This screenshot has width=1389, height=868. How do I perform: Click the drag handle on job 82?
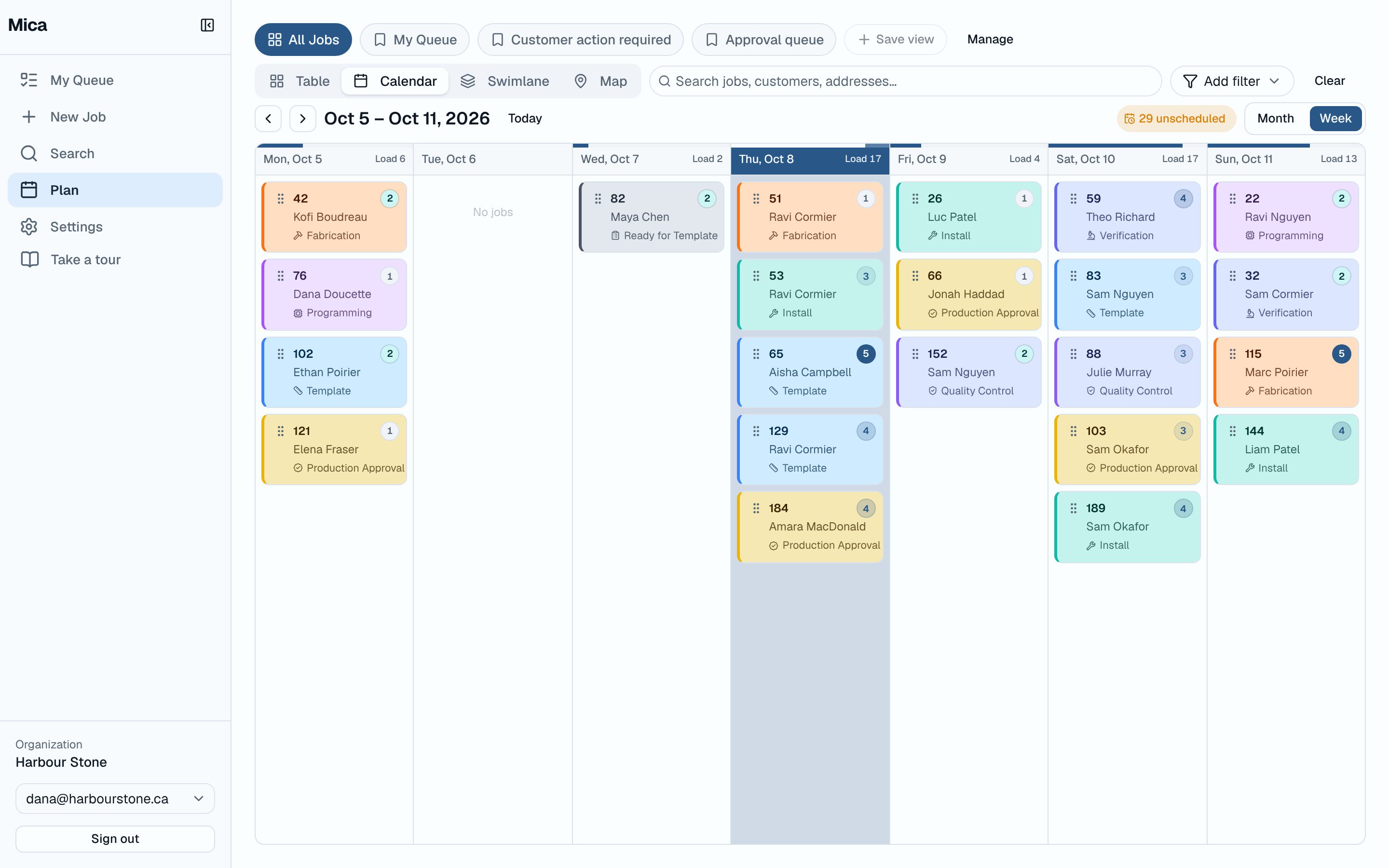click(598, 199)
